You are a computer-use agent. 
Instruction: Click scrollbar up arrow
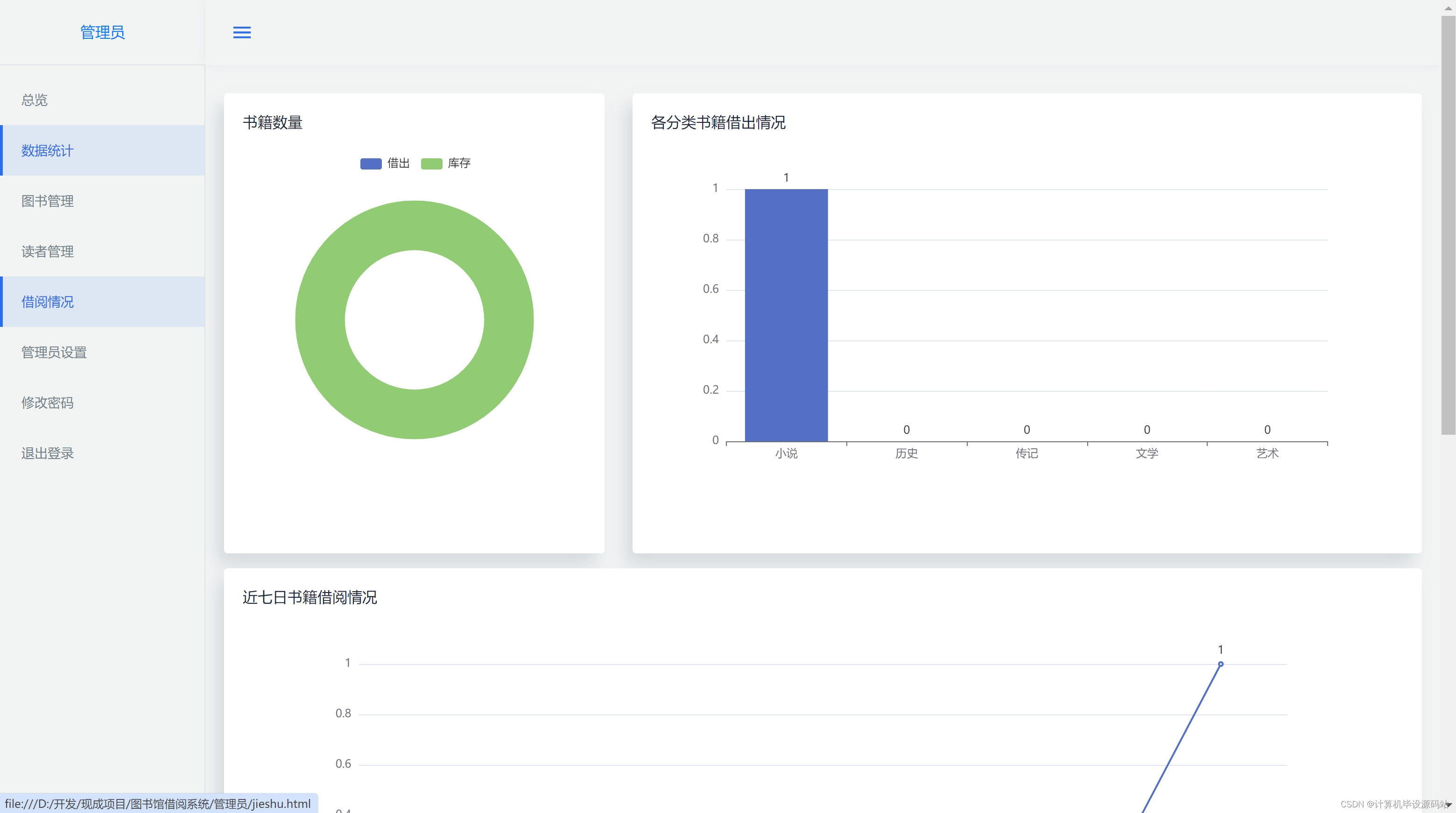point(1448,8)
